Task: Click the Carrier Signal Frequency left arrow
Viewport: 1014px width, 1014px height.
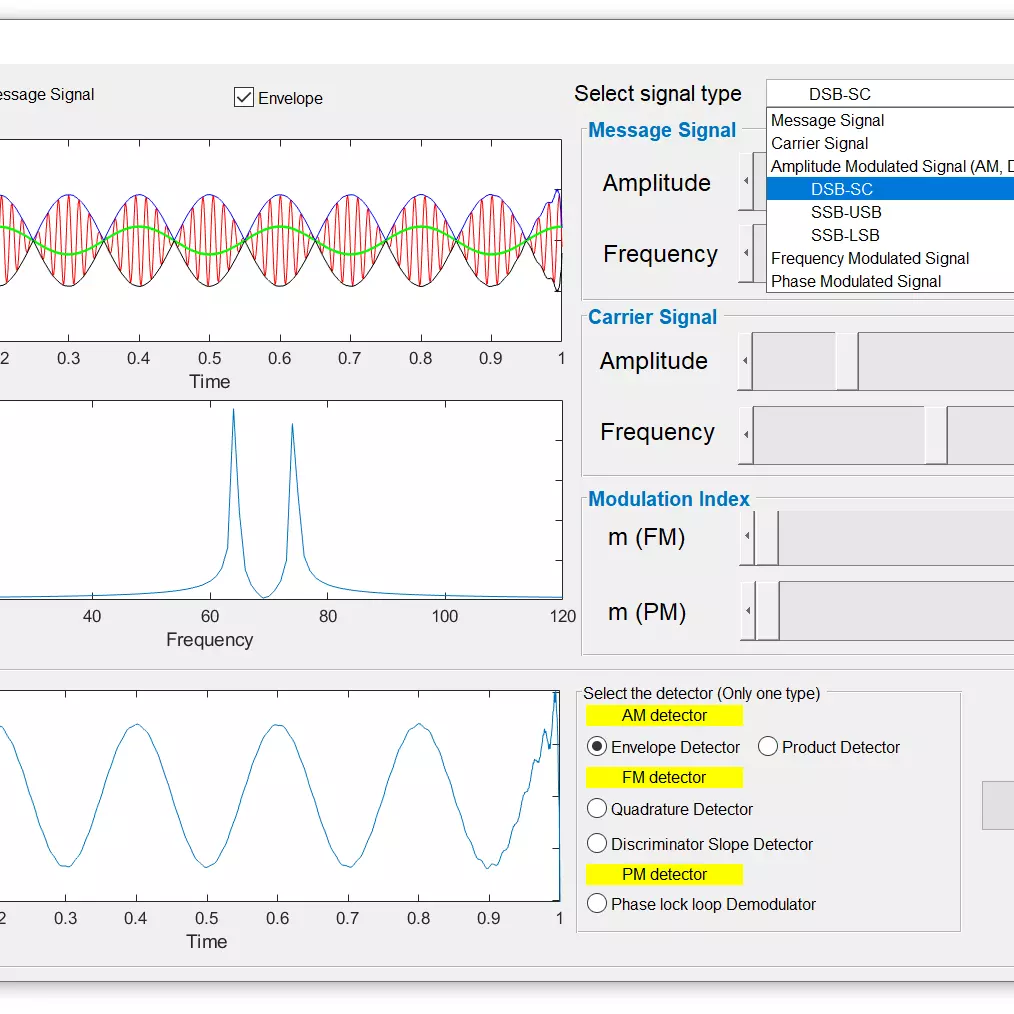Action: [744, 434]
